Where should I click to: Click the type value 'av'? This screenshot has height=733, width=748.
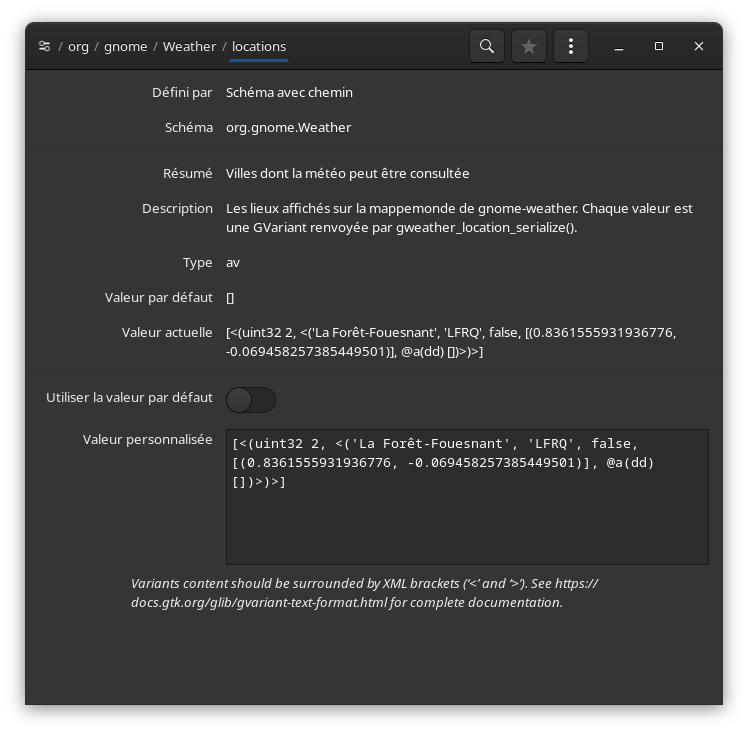tap(233, 263)
